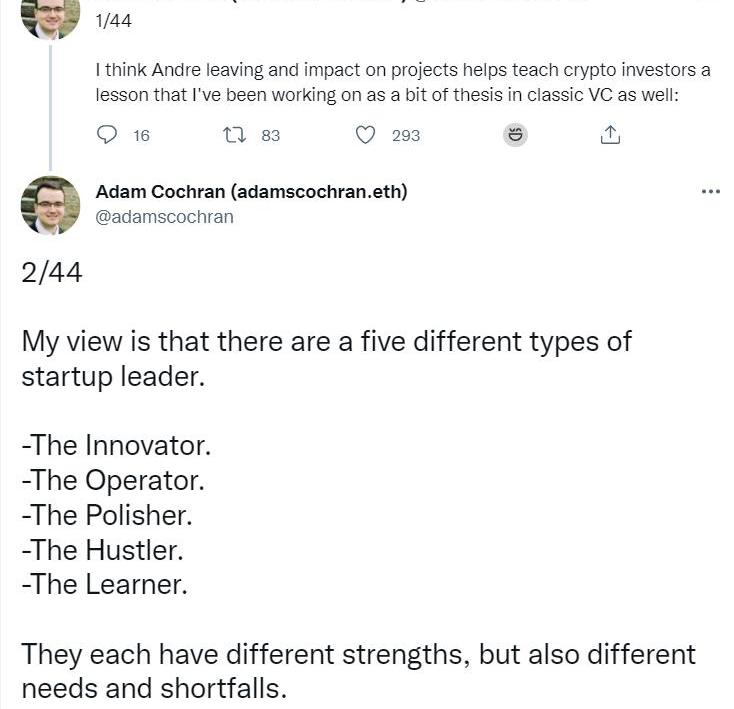Open the three-dots more menu on the tweet
The height and width of the screenshot is (709, 734).
(x=711, y=191)
